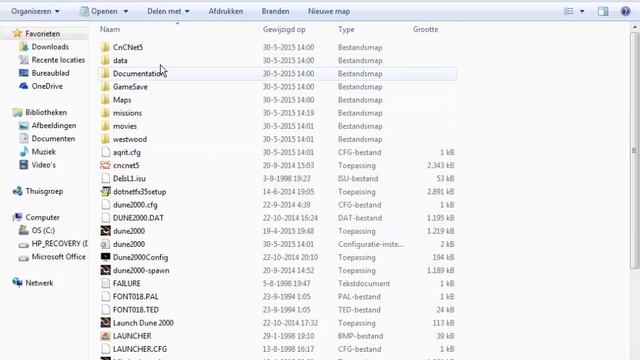Select the data folder icon
Screen dimensions: 640x360
[x=105, y=60]
